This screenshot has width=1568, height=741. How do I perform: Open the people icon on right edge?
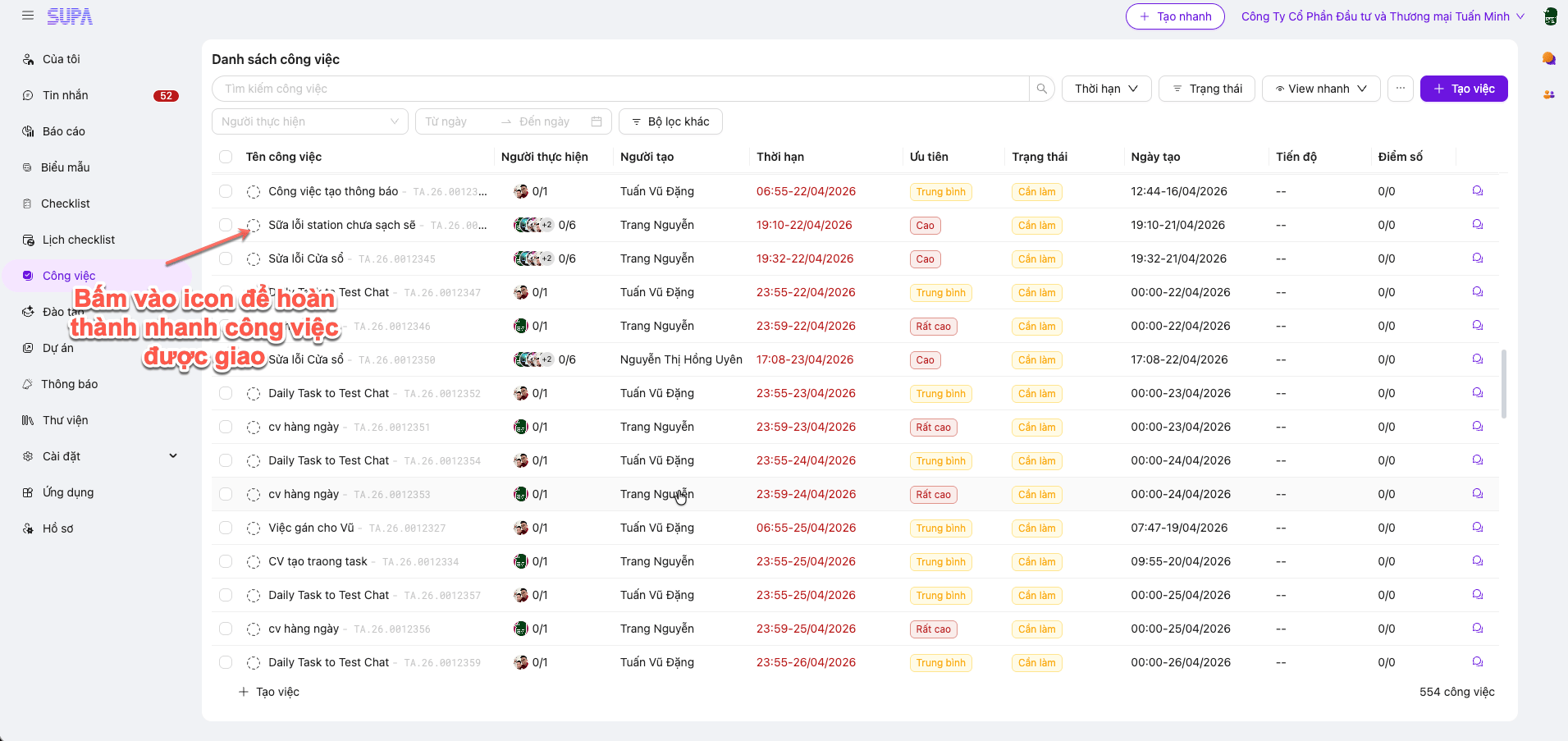1549,94
